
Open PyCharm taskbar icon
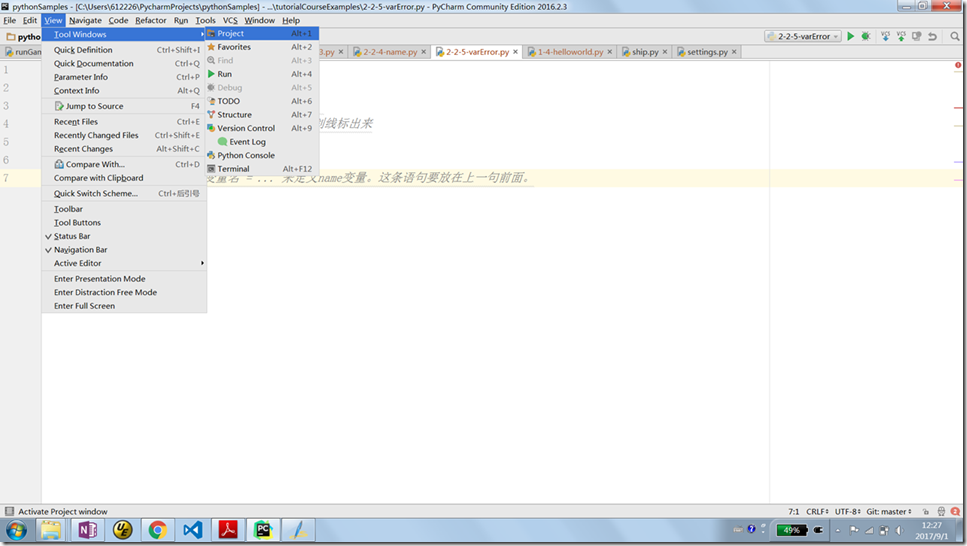coord(263,530)
